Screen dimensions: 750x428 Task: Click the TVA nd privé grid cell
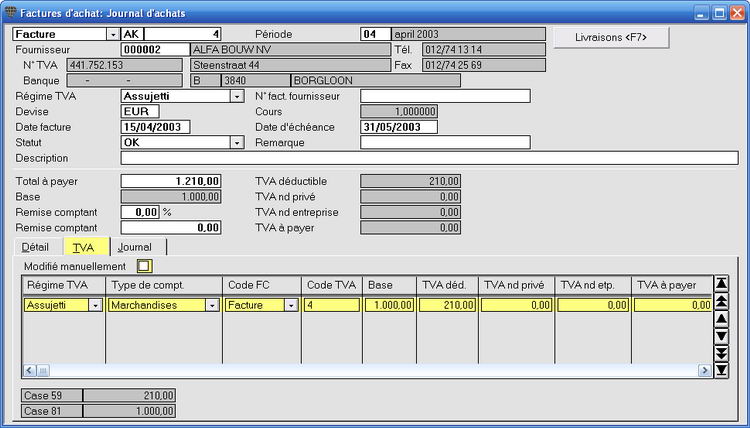(517, 305)
